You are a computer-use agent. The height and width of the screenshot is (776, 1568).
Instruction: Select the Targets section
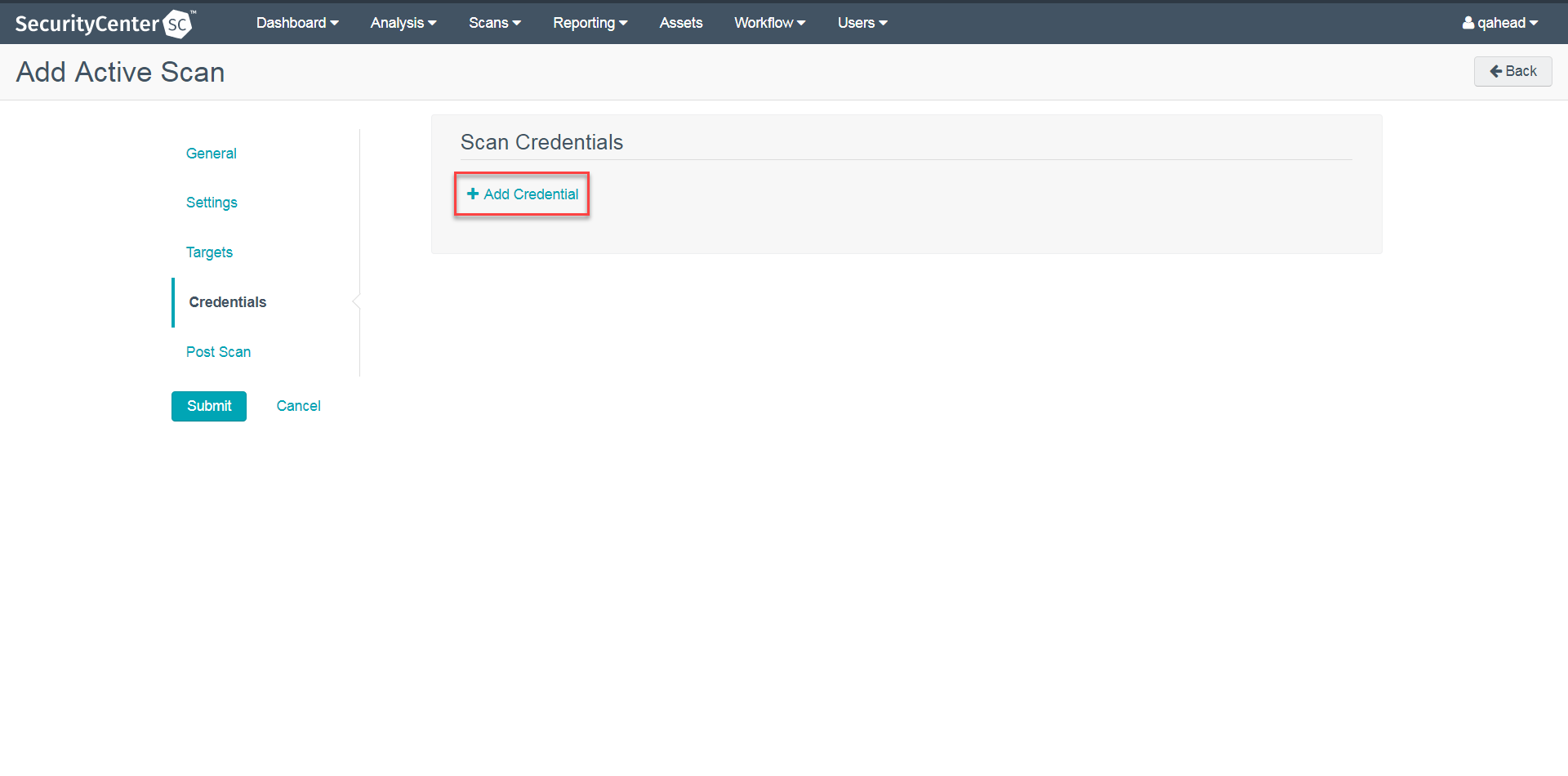[x=209, y=252]
